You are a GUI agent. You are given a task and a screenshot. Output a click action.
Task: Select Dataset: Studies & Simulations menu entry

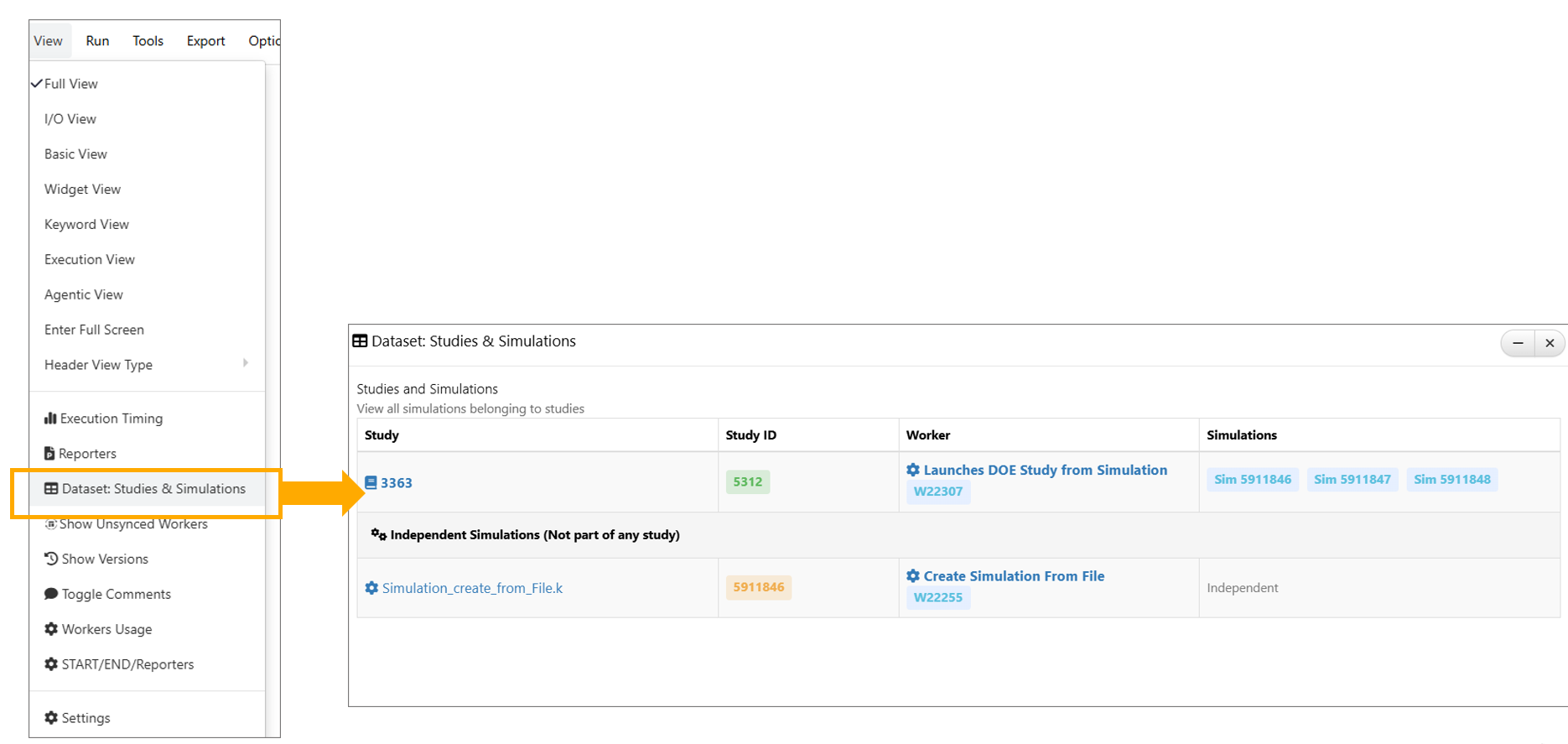tap(153, 489)
